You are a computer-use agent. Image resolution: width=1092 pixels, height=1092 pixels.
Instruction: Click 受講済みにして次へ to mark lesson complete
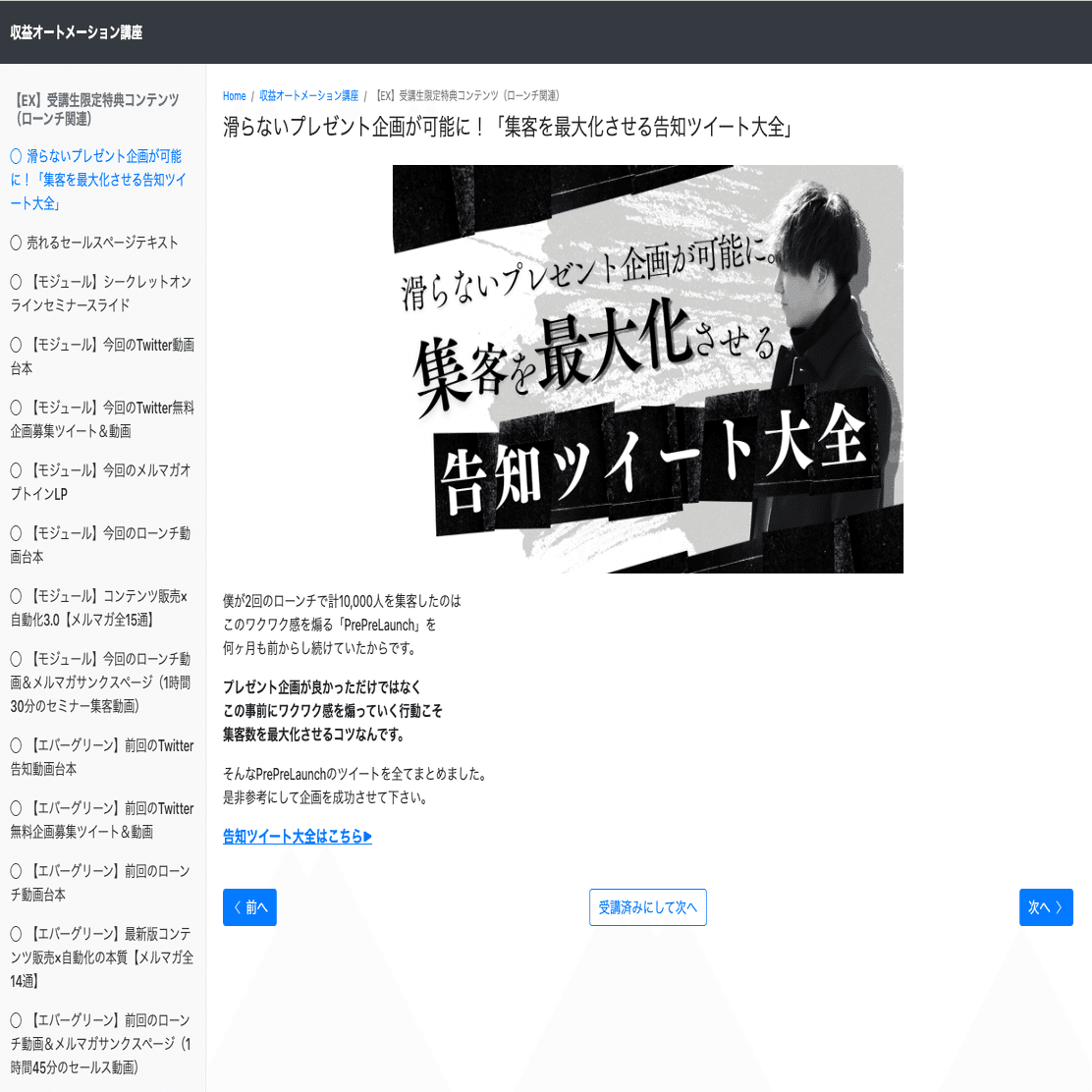coord(647,906)
